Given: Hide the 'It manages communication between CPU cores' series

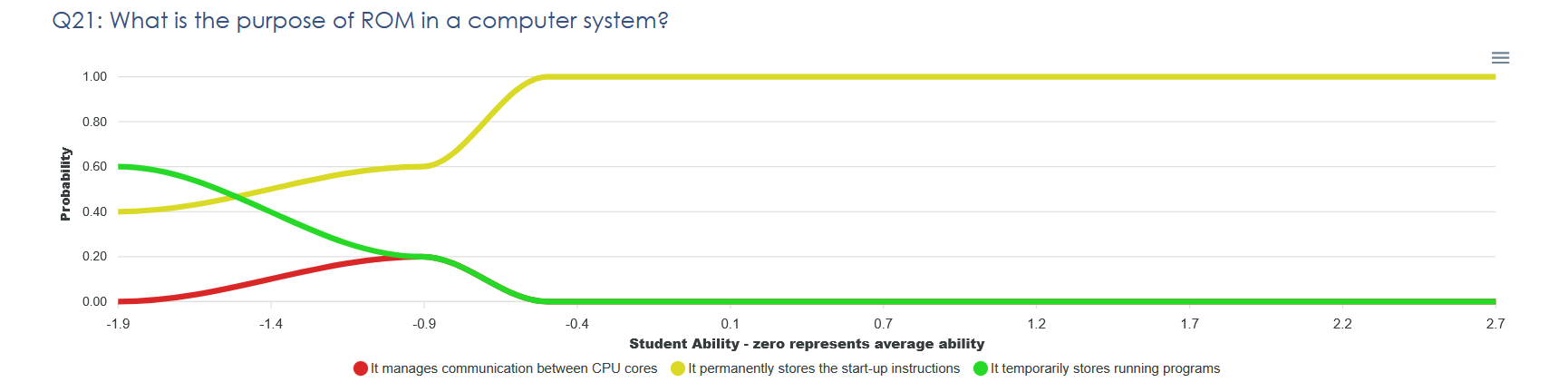Looking at the screenshot, I should tap(513, 368).
